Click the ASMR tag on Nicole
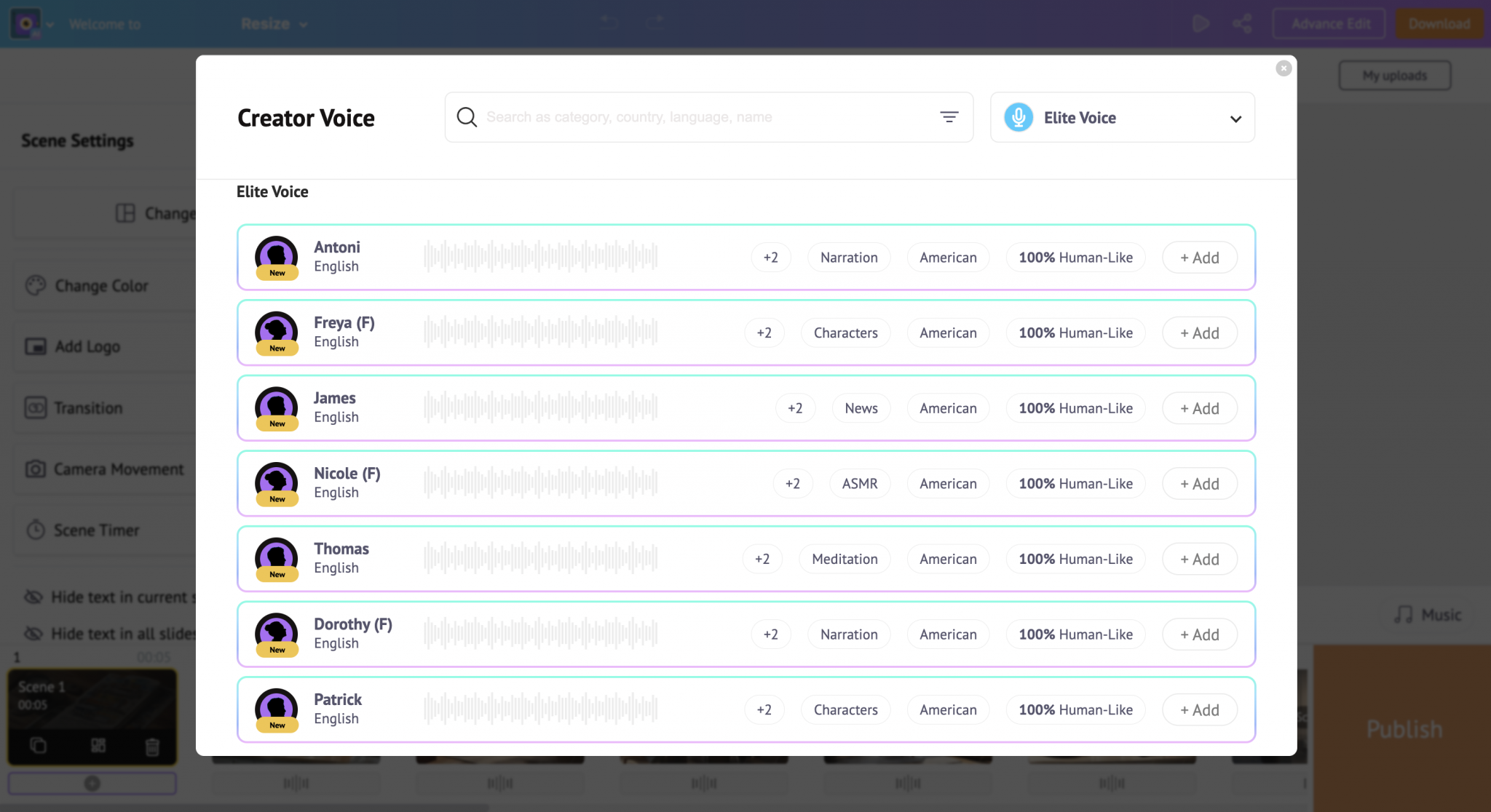Image resolution: width=1491 pixels, height=812 pixels. pyautogui.click(x=859, y=484)
